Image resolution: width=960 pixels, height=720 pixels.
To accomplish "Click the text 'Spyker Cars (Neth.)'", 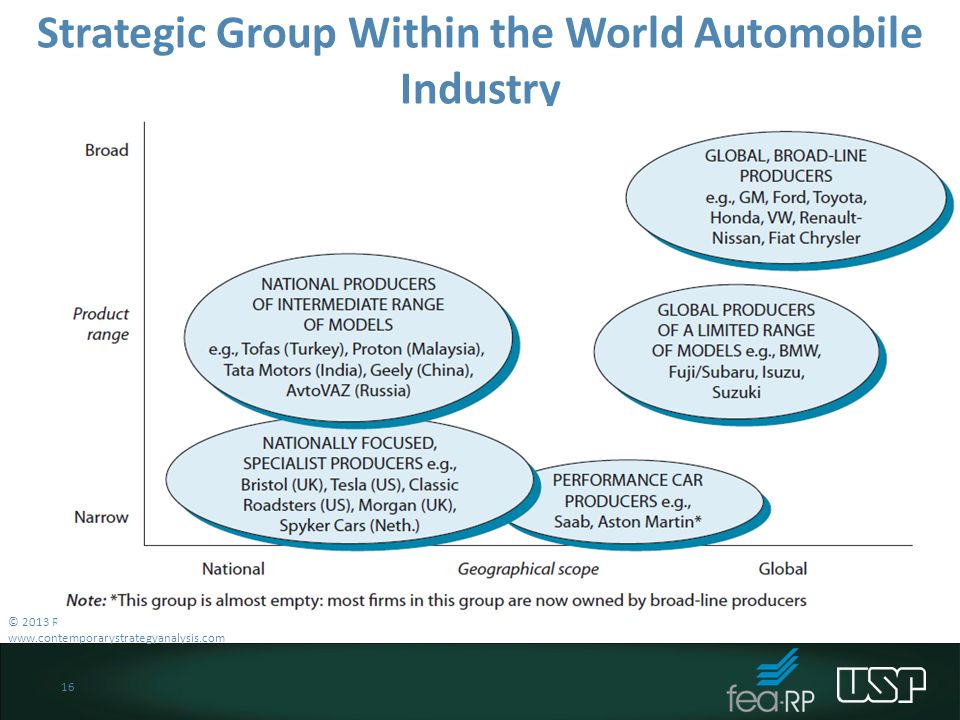I will point(350,525).
